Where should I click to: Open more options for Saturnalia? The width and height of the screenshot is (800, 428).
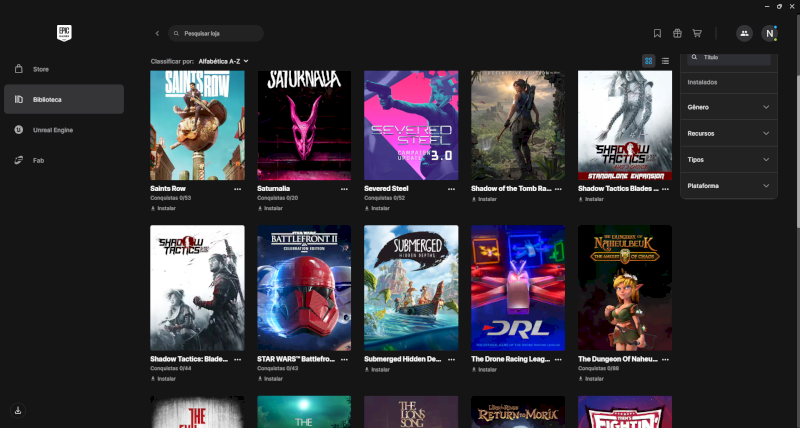tap(344, 189)
